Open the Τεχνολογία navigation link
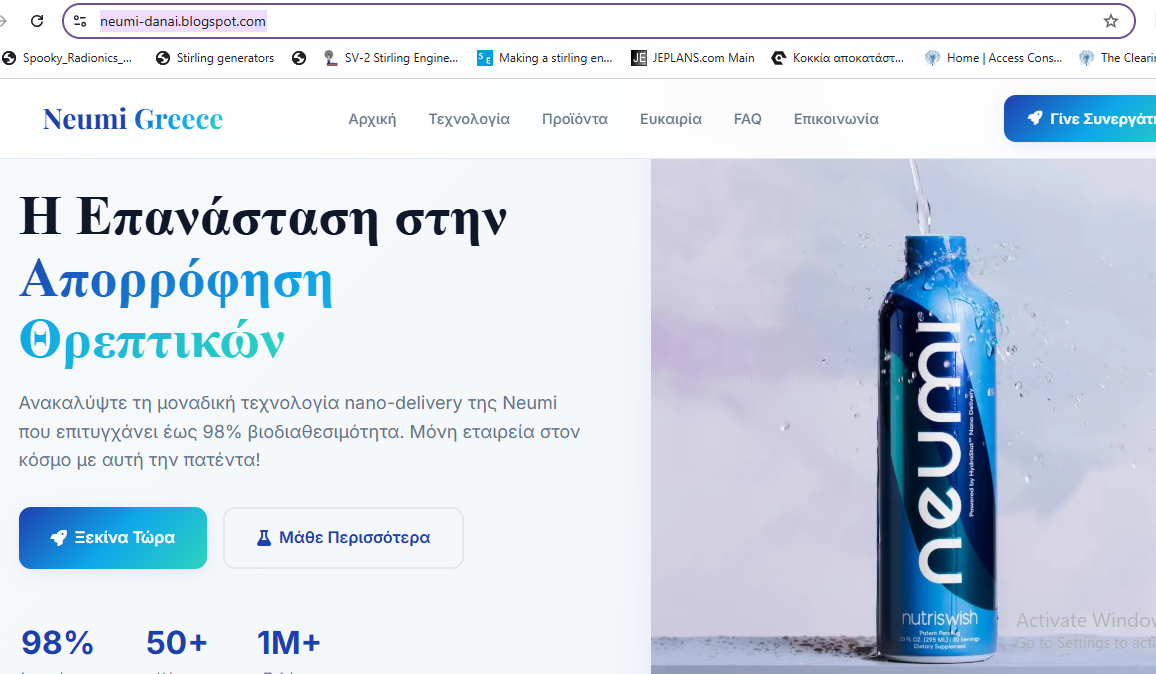 pyautogui.click(x=469, y=119)
